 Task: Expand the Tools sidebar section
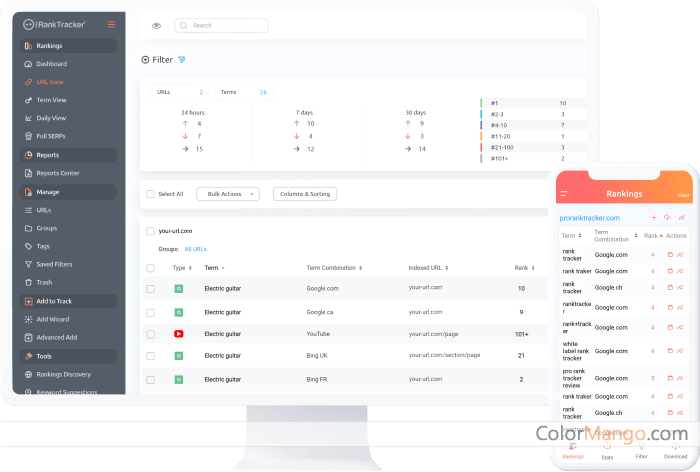tap(68, 356)
